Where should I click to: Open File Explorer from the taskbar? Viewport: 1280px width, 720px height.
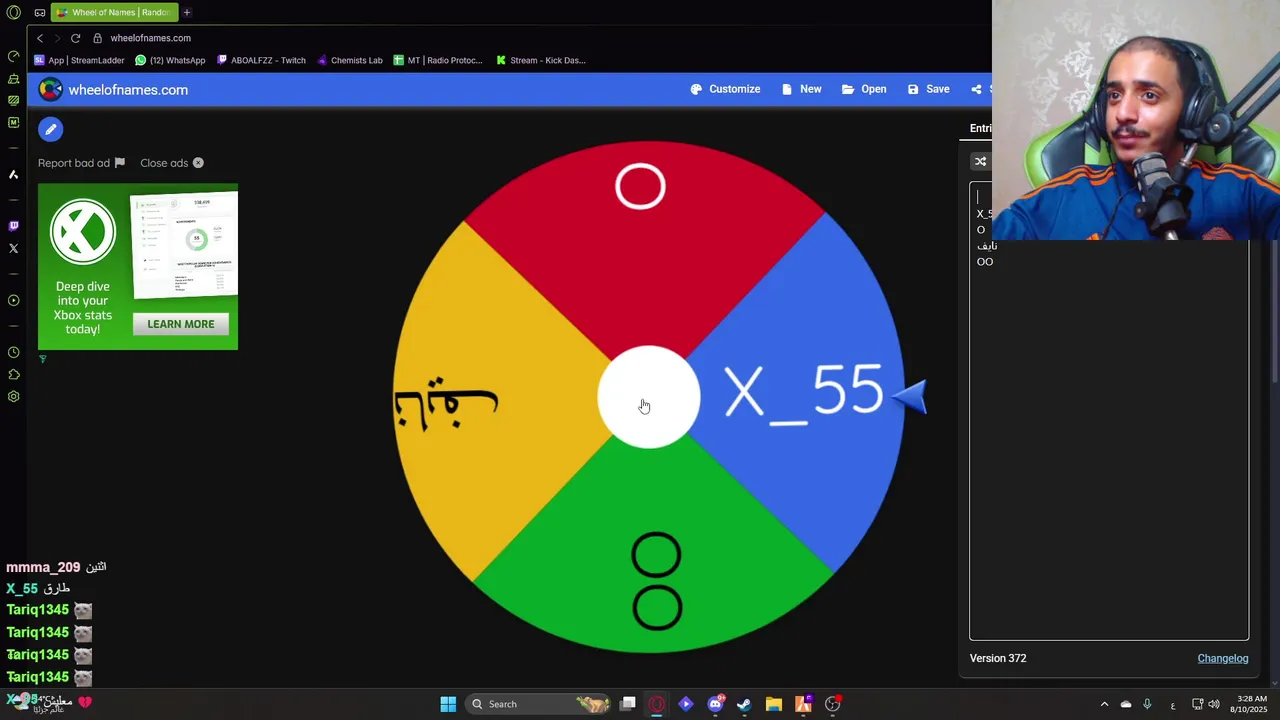[774, 704]
